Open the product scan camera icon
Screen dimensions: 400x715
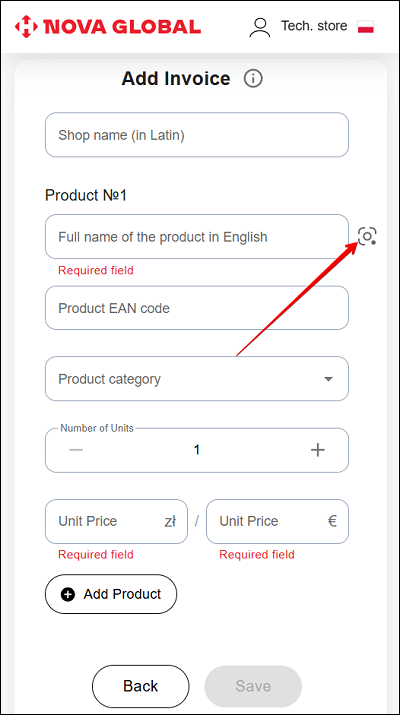[367, 236]
